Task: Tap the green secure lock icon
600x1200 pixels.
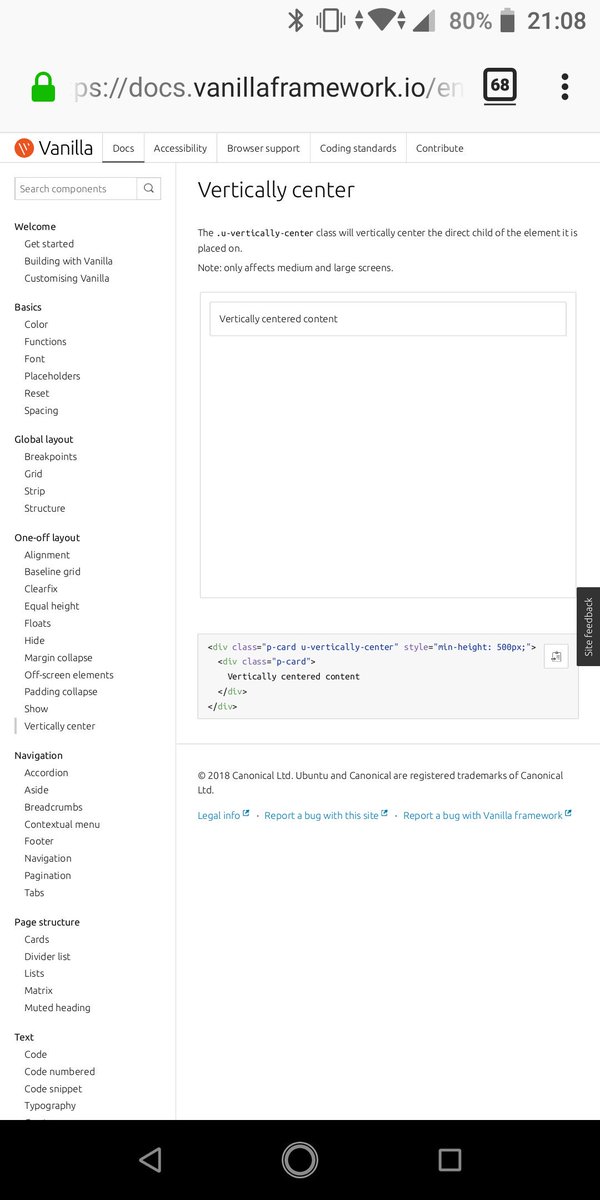Action: click(43, 87)
